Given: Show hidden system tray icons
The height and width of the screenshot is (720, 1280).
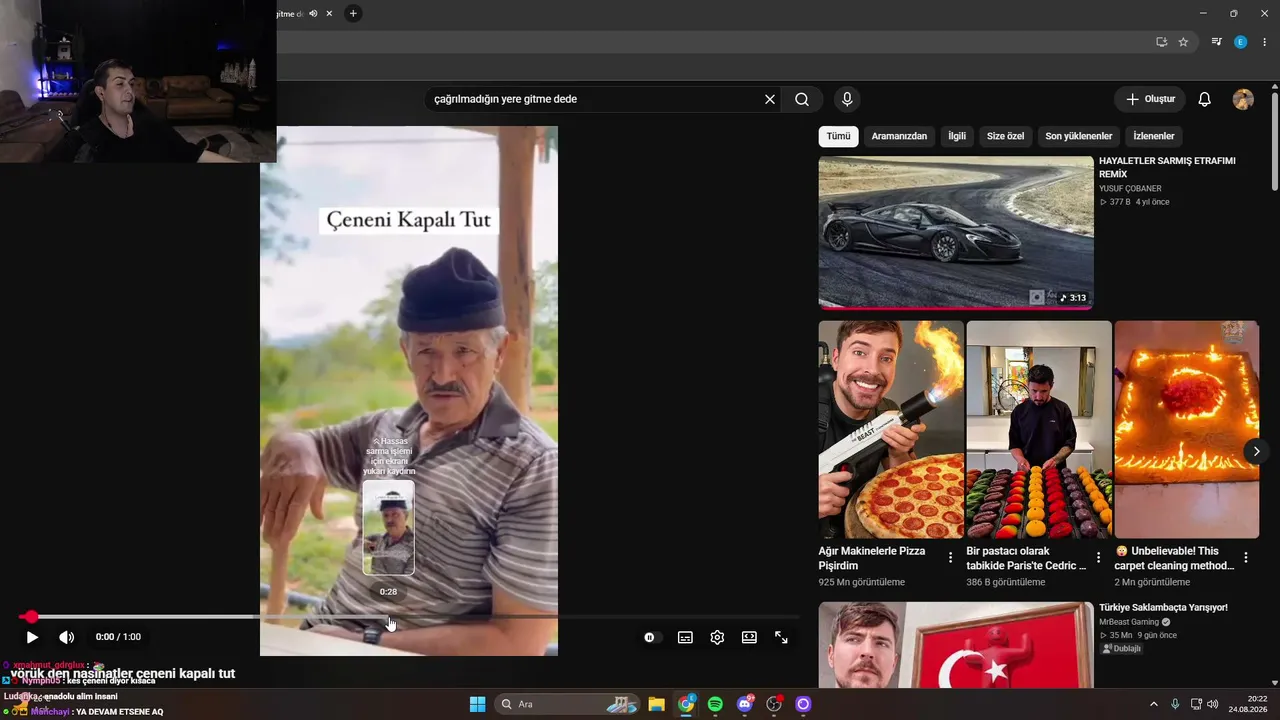Looking at the screenshot, I should [1153, 704].
